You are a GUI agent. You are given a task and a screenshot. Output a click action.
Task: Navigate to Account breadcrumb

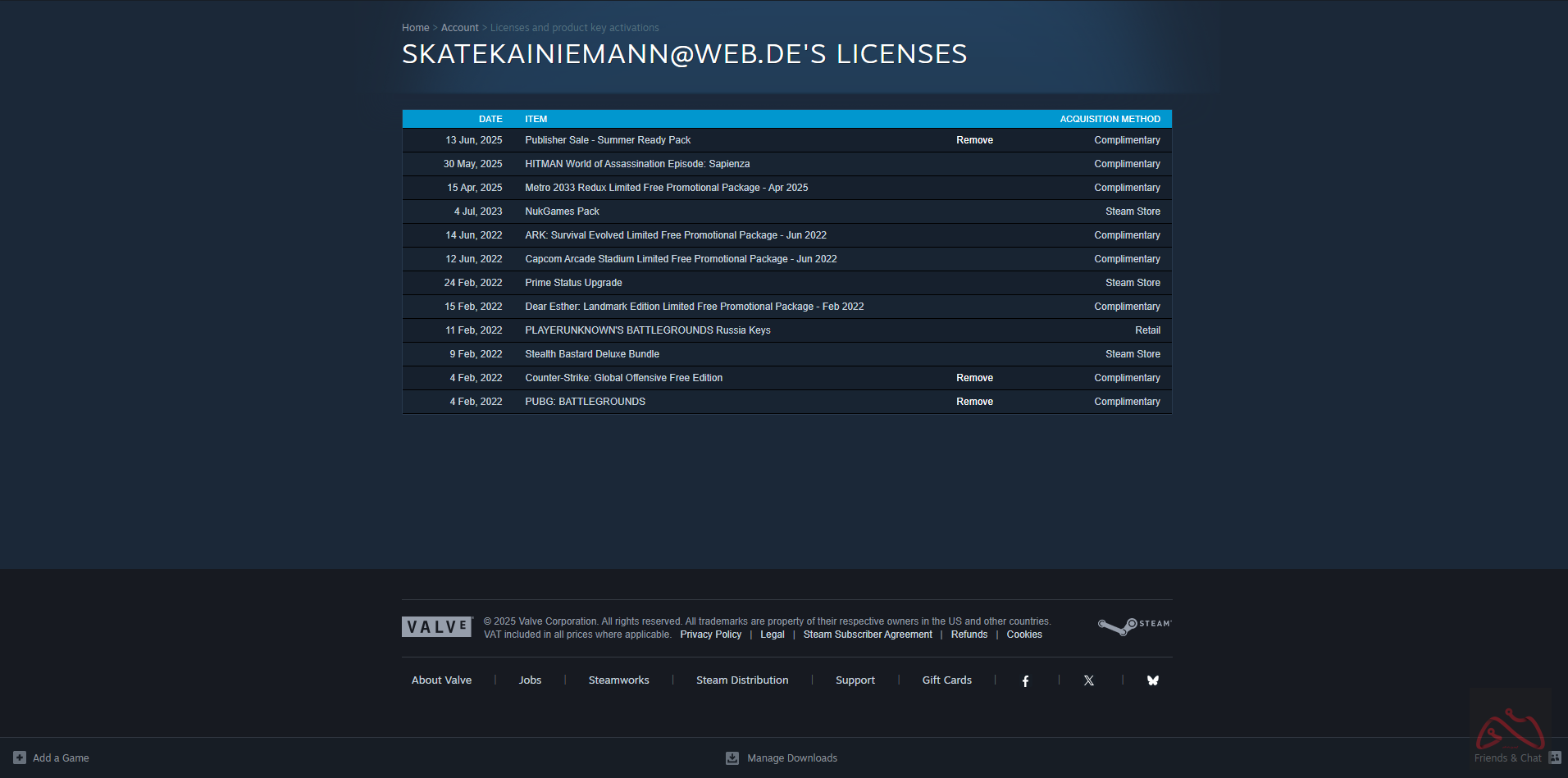459,28
